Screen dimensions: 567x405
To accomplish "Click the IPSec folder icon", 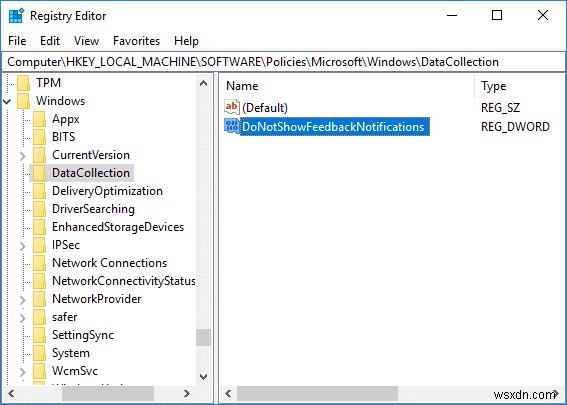I will click(39, 245).
